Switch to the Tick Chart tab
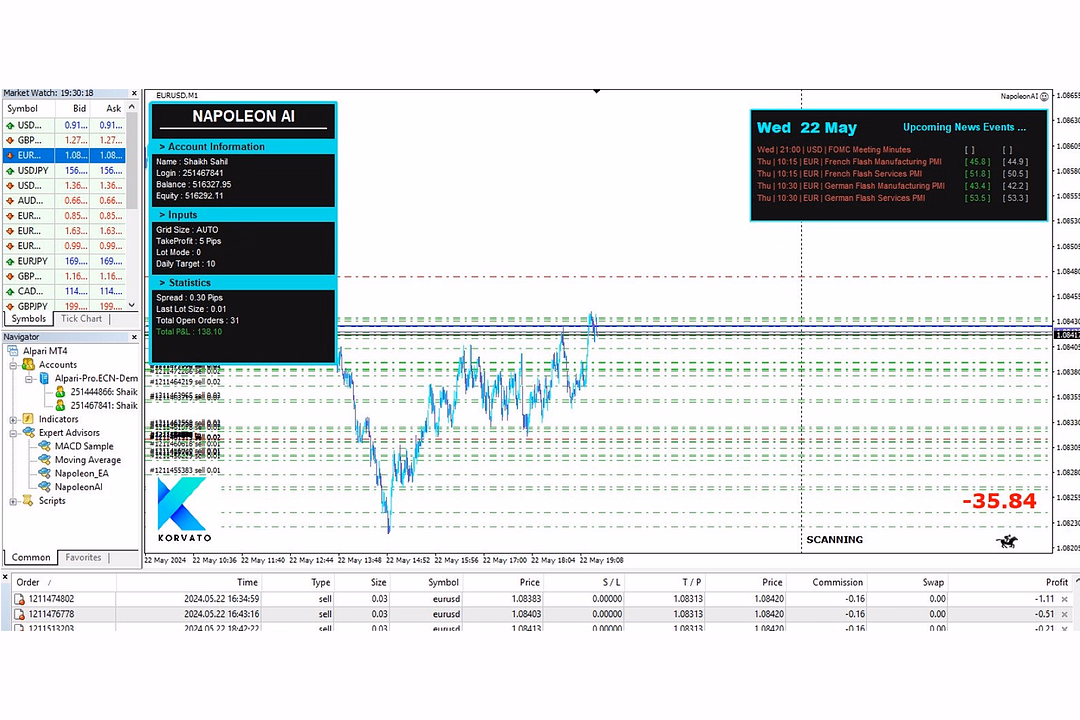Viewport: 1080px width, 720px height. pyautogui.click(x=81, y=318)
